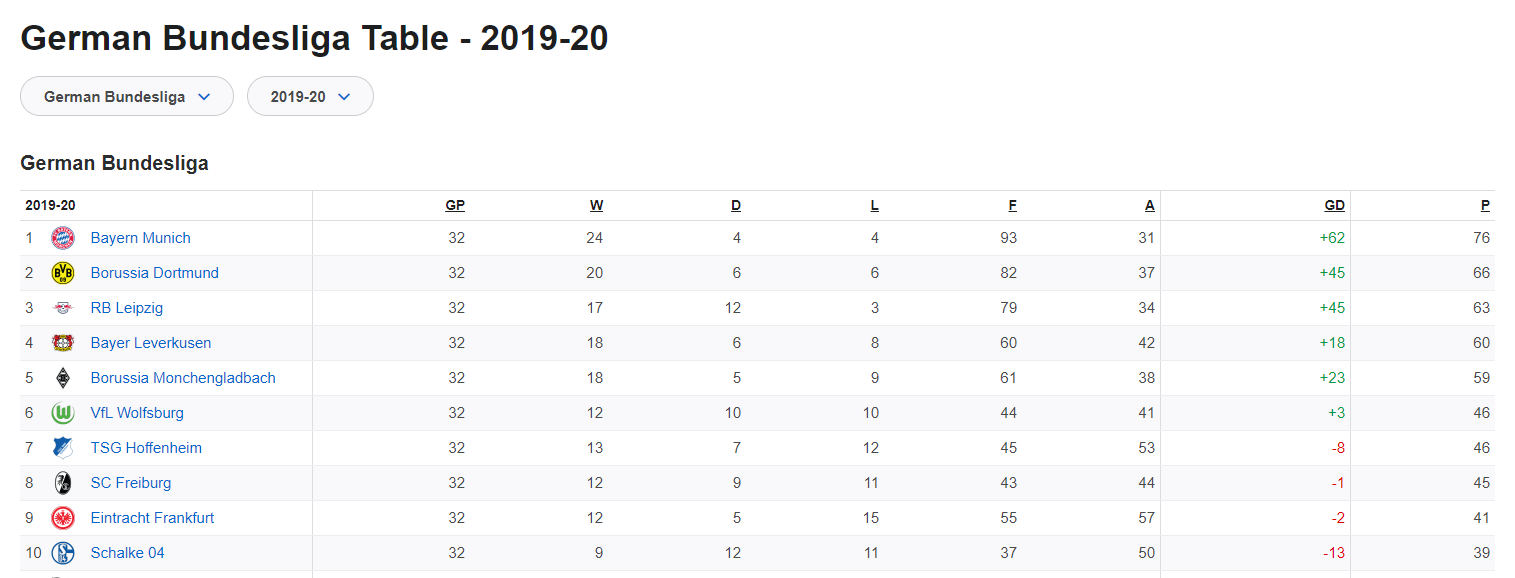Open the Bayern Munich team link

pos(140,238)
